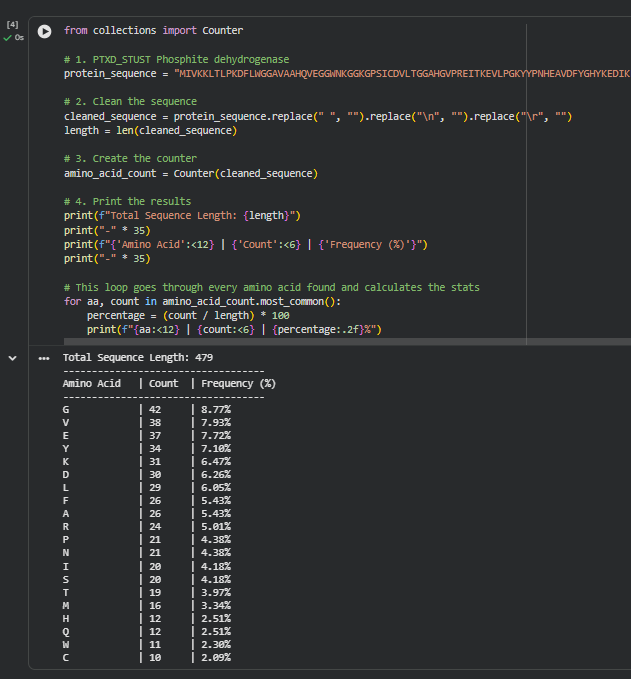Click the 2.09% frequency for C

(216, 657)
